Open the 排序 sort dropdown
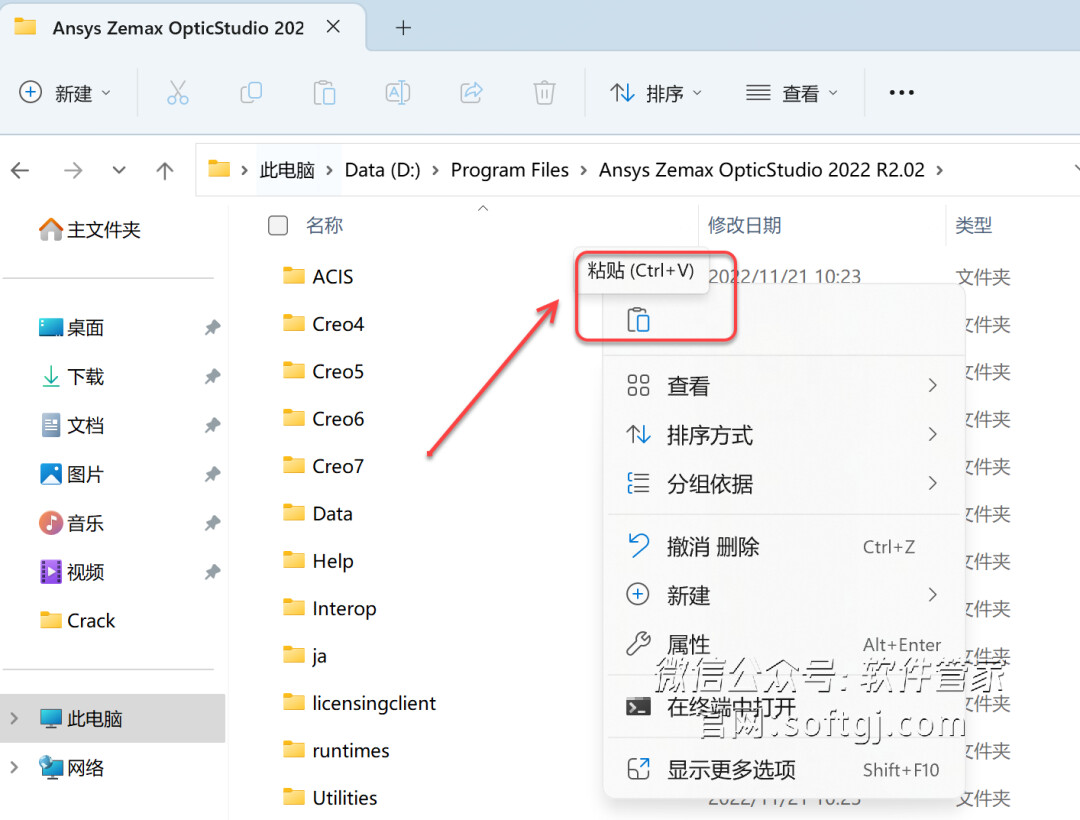This screenshot has height=820, width=1080. tap(656, 92)
